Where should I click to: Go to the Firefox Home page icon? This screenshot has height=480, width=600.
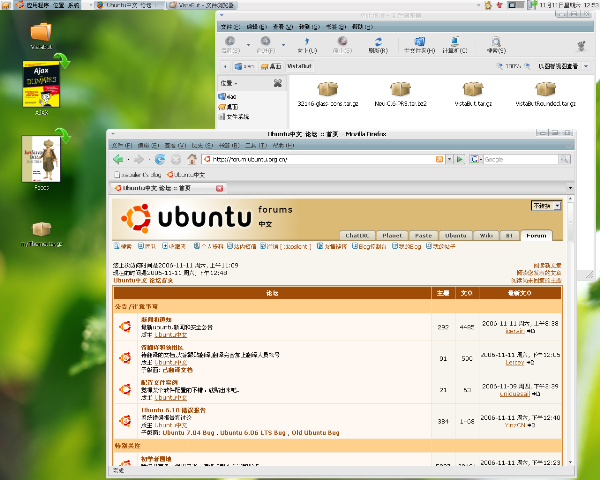coord(192,159)
